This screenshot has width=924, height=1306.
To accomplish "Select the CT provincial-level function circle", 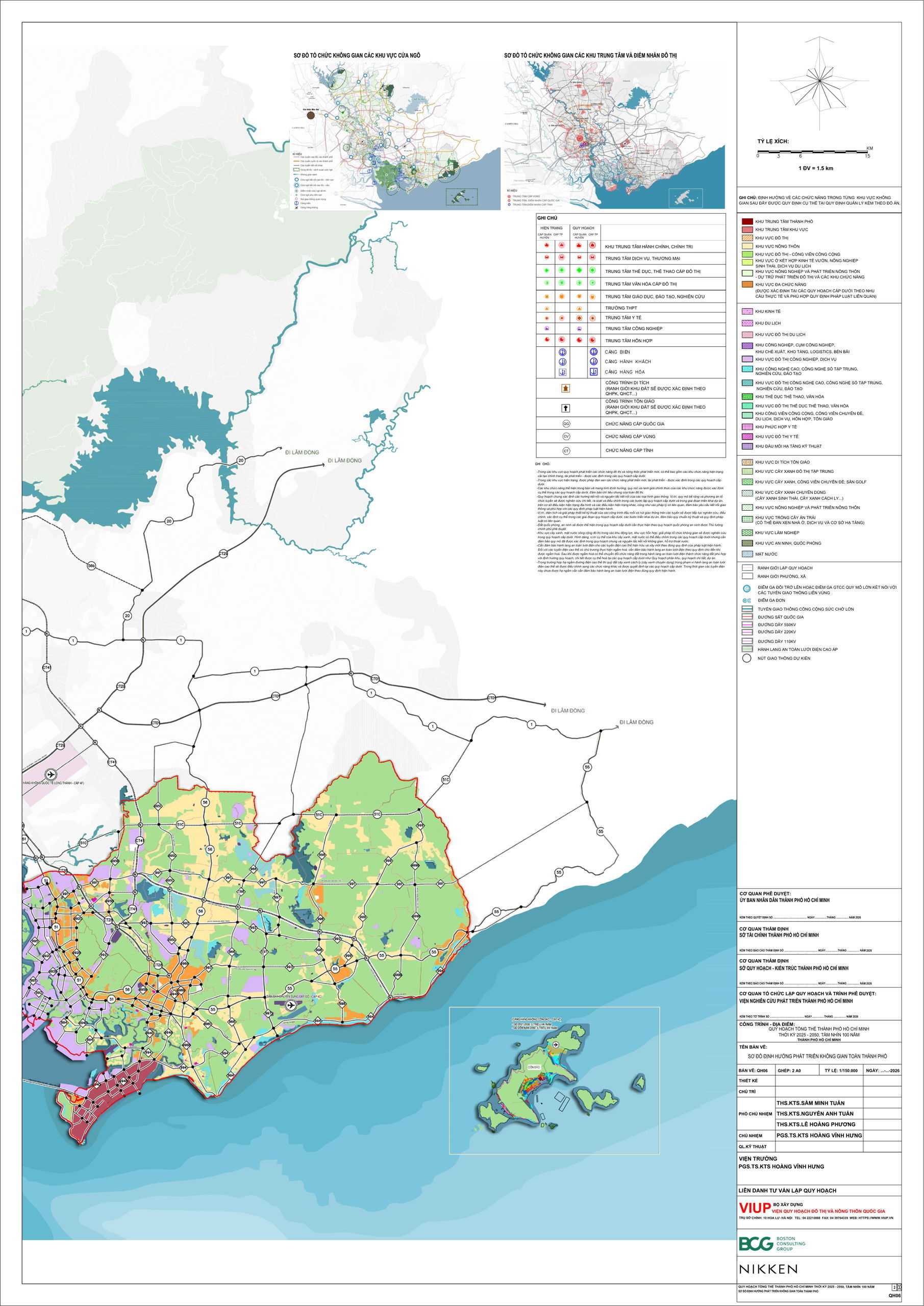I will pyautogui.click(x=566, y=450).
